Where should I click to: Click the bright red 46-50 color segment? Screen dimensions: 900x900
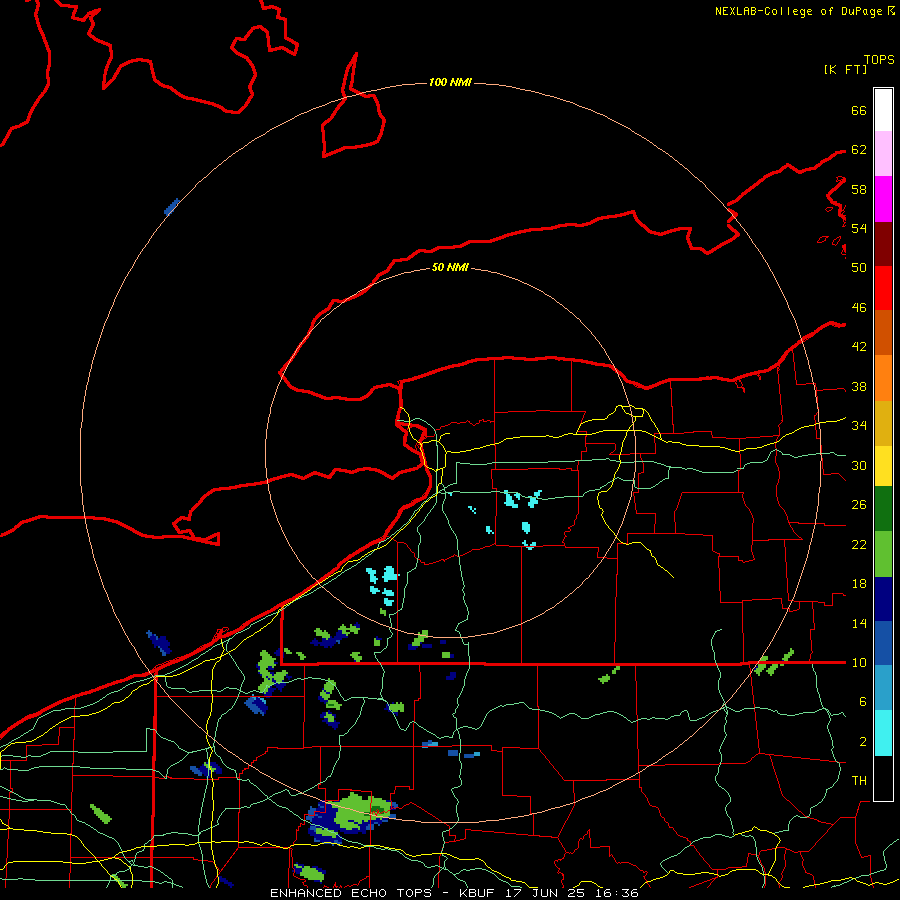click(x=883, y=288)
